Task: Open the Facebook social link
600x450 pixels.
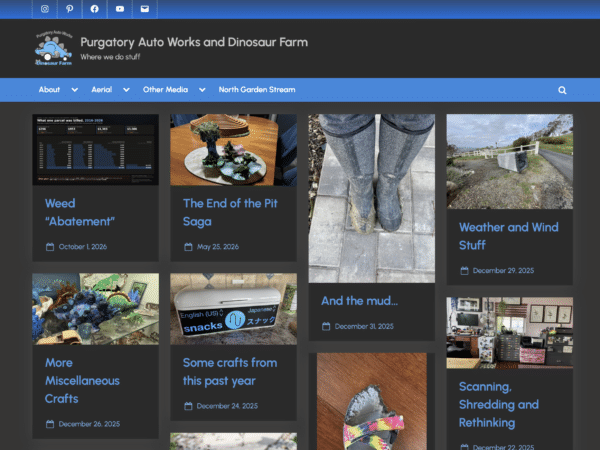Action: [95, 9]
